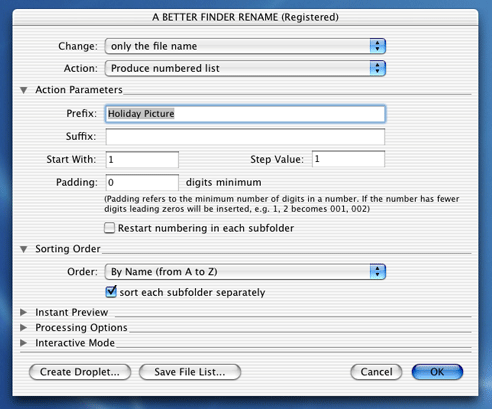Click the Create Droplet button

tap(80, 372)
